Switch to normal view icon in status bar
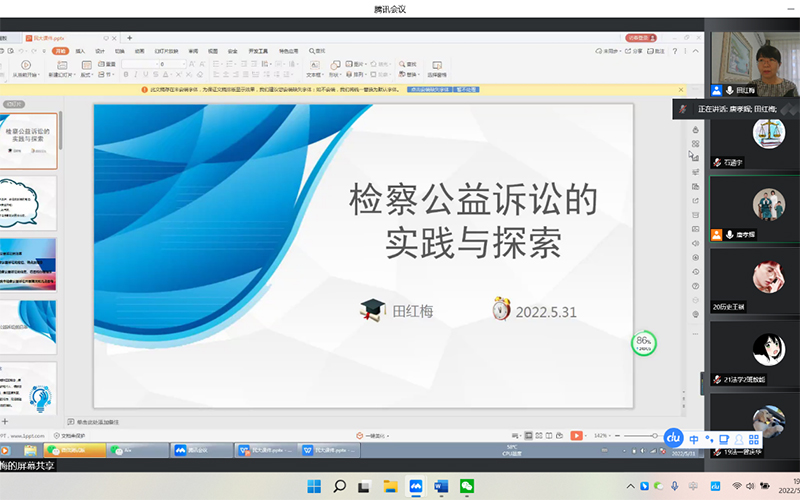Image resolution: width=800 pixels, height=500 pixels. (x=529, y=435)
